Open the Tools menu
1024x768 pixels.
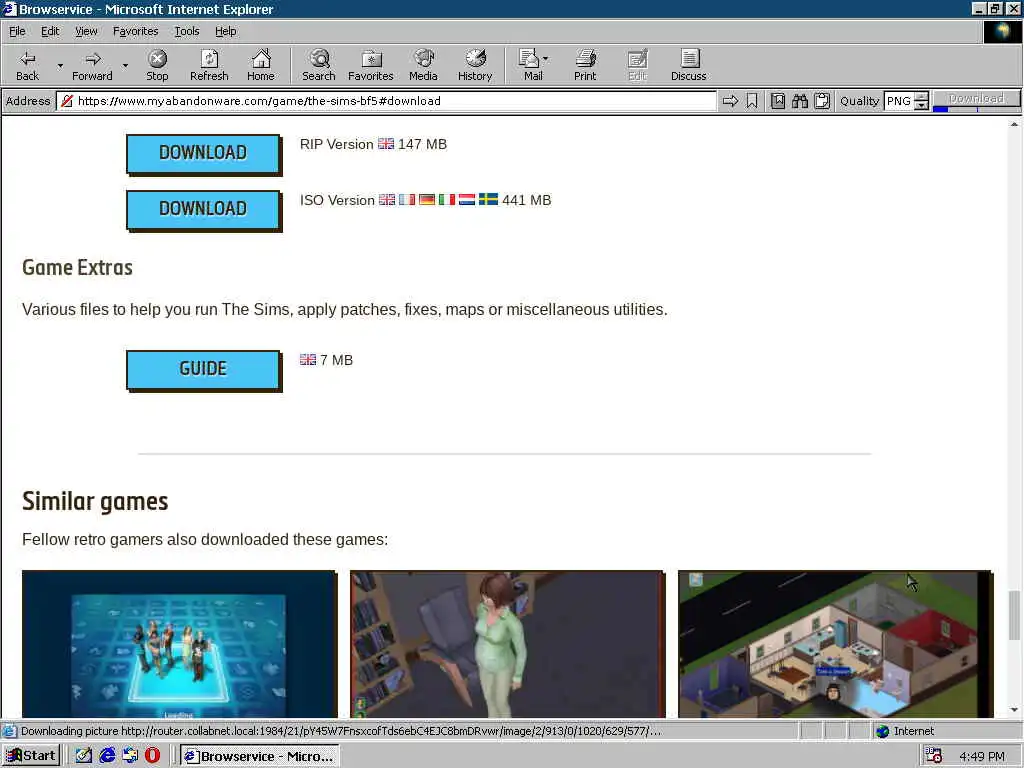tap(186, 31)
